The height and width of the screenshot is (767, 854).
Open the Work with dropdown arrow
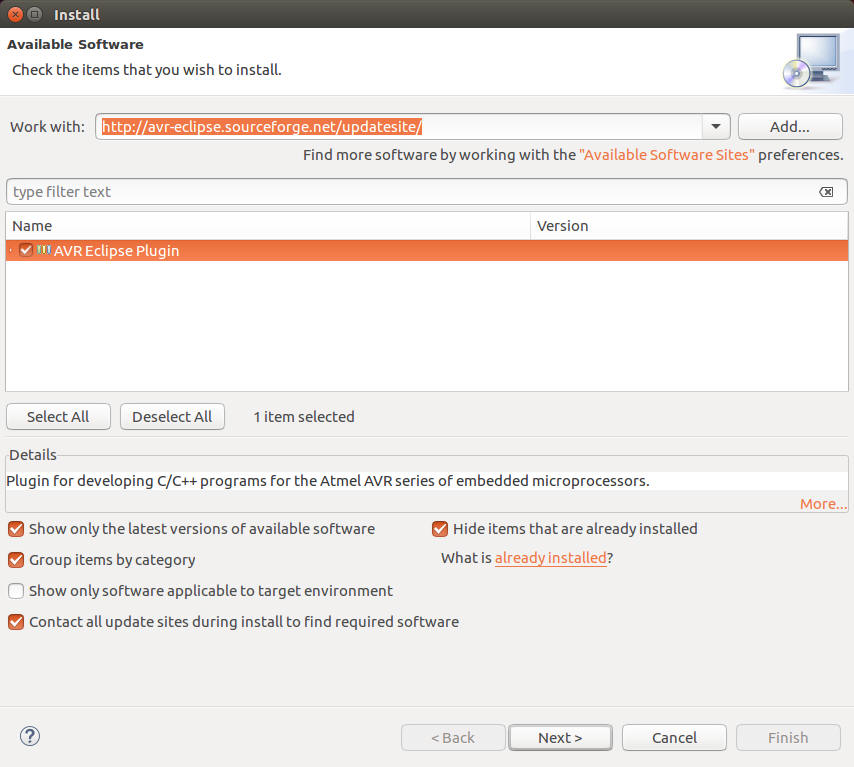(x=715, y=127)
